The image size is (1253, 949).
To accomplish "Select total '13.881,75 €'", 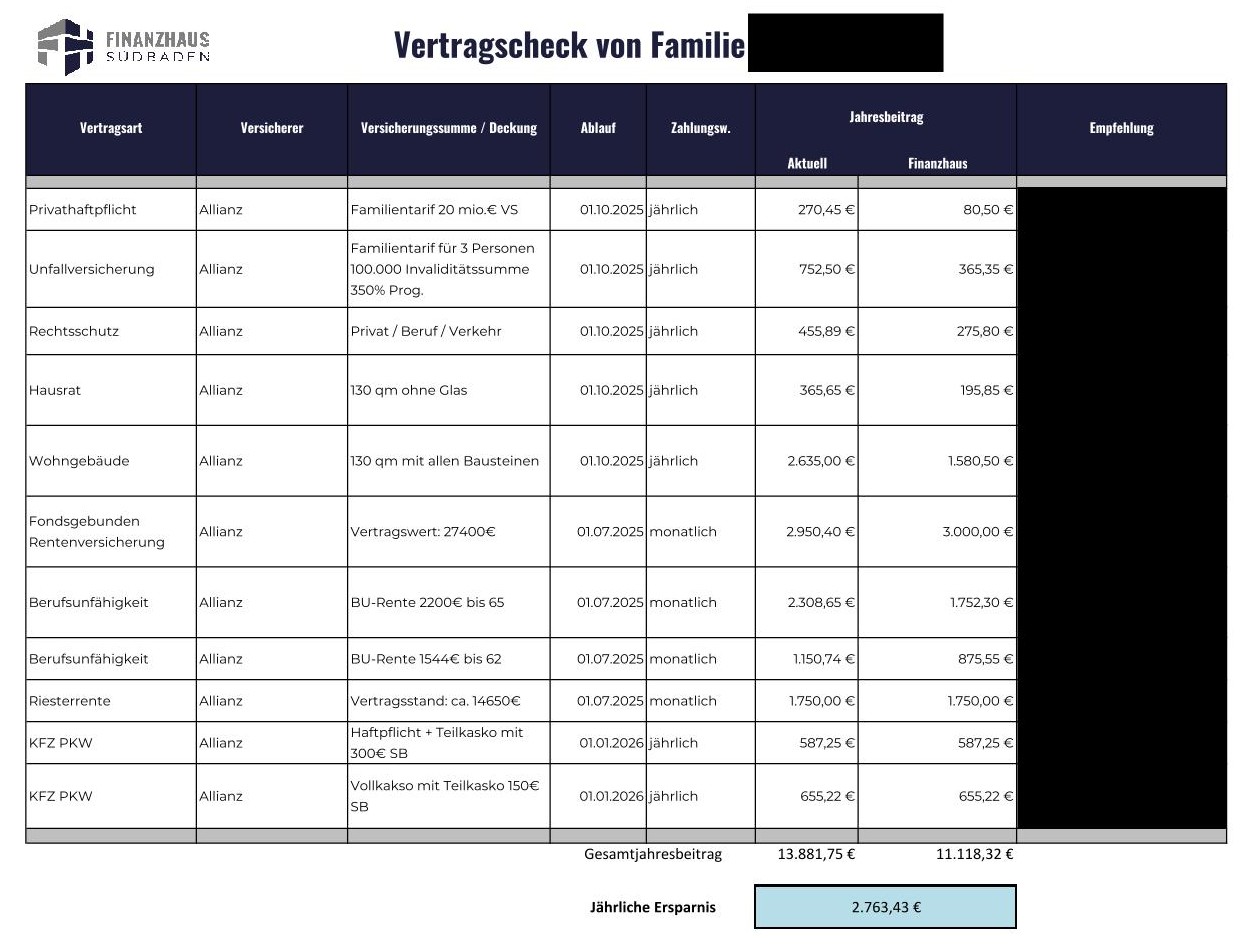I will (817, 854).
